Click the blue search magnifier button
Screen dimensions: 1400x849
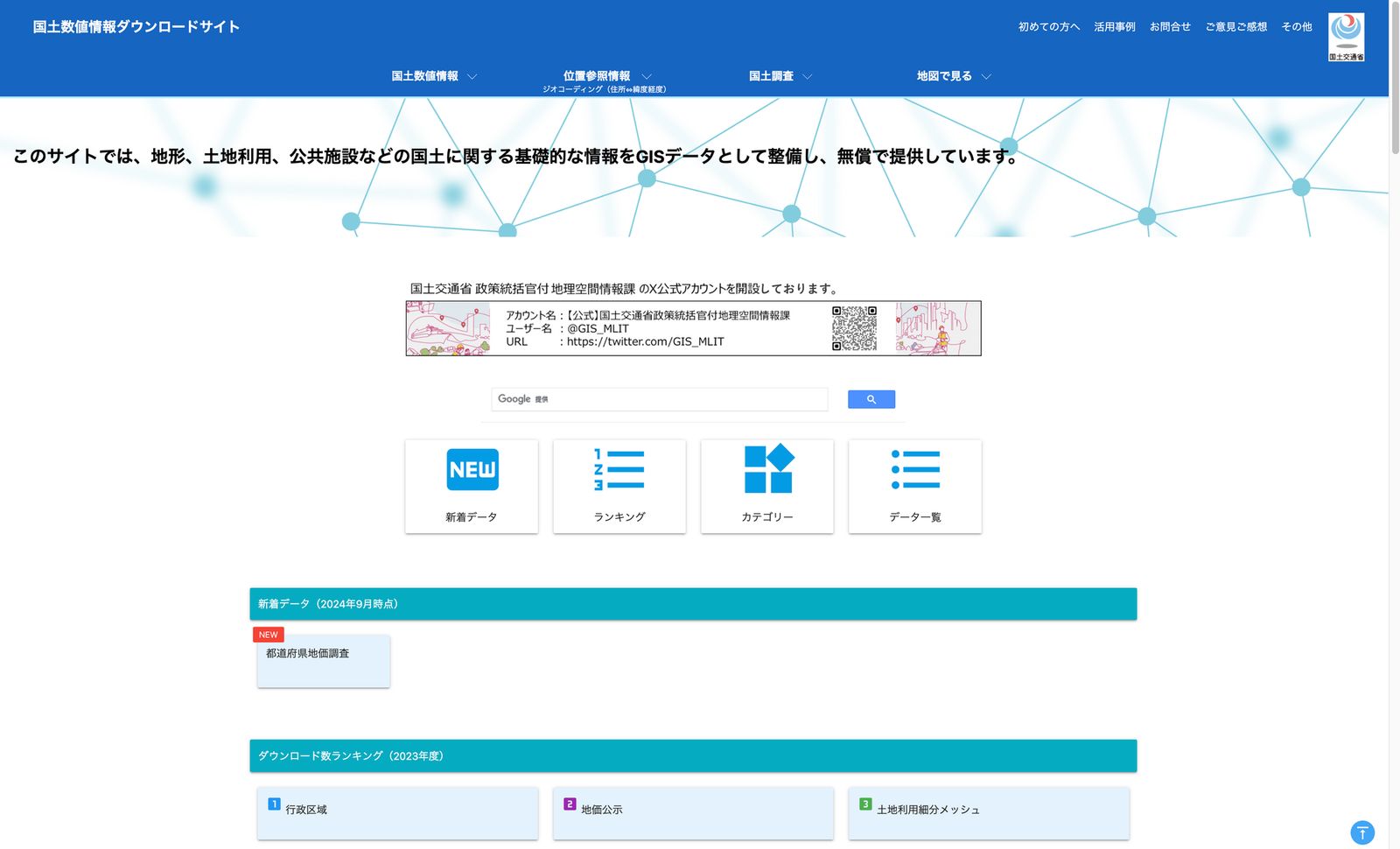(x=871, y=399)
